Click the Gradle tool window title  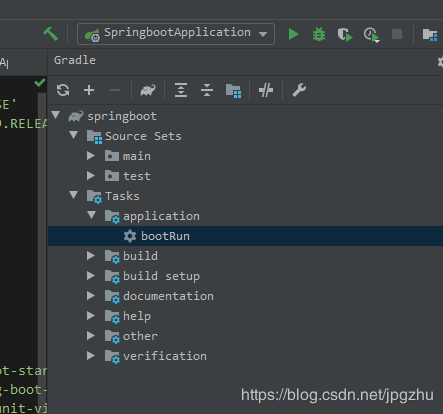point(75,60)
